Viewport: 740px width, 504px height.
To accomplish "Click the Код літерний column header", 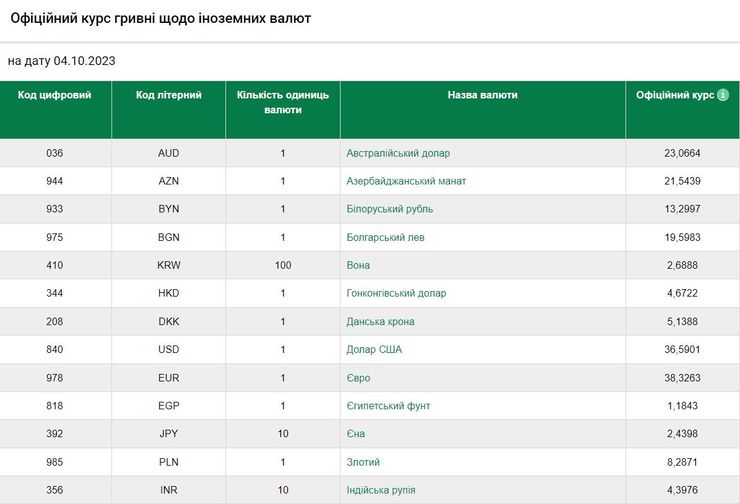I will pyautogui.click(x=169, y=95).
